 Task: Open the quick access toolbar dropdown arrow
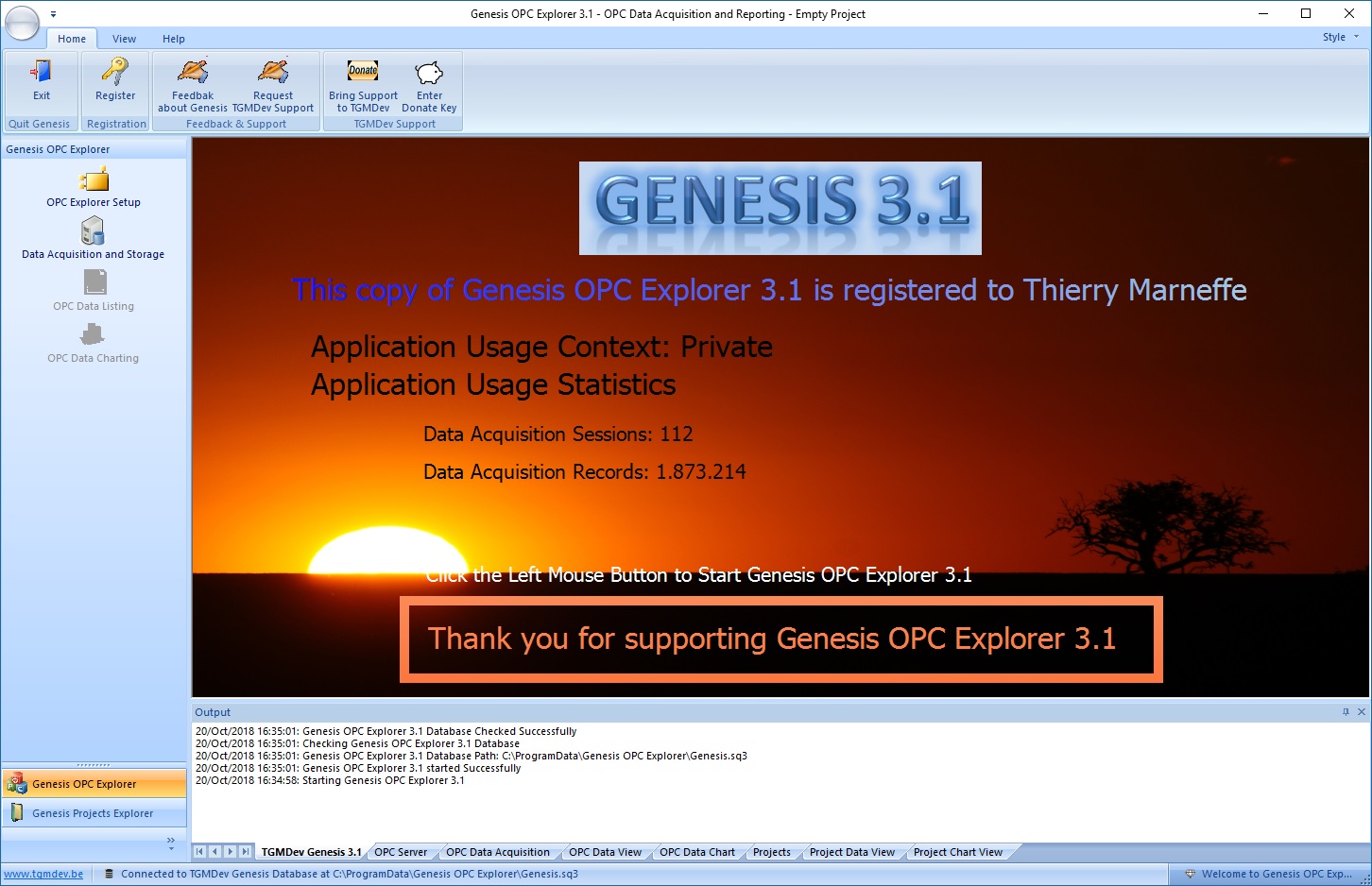pyautogui.click(x=53, y=14)
